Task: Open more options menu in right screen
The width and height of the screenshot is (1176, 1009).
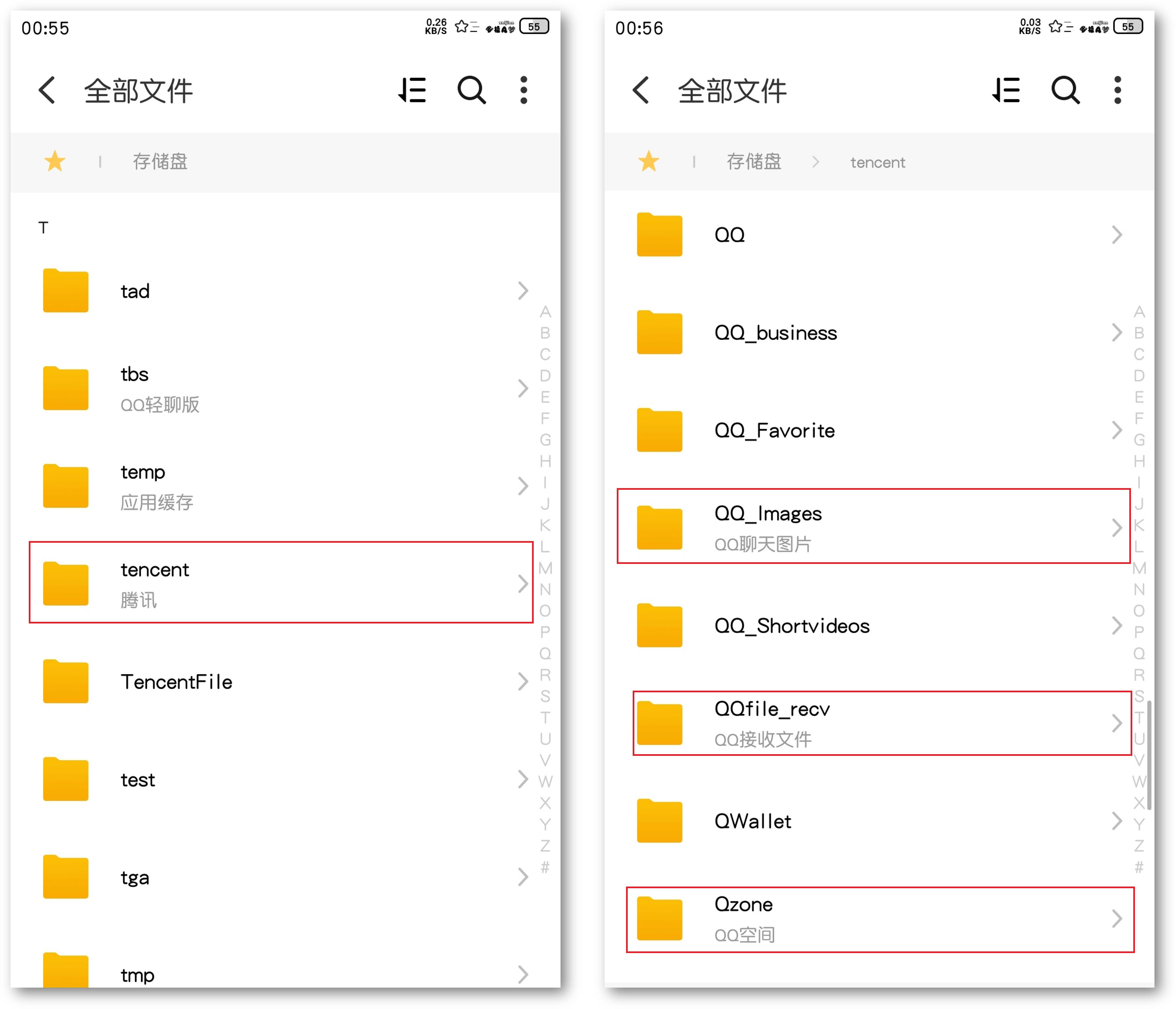Action: coord(1117,90)
